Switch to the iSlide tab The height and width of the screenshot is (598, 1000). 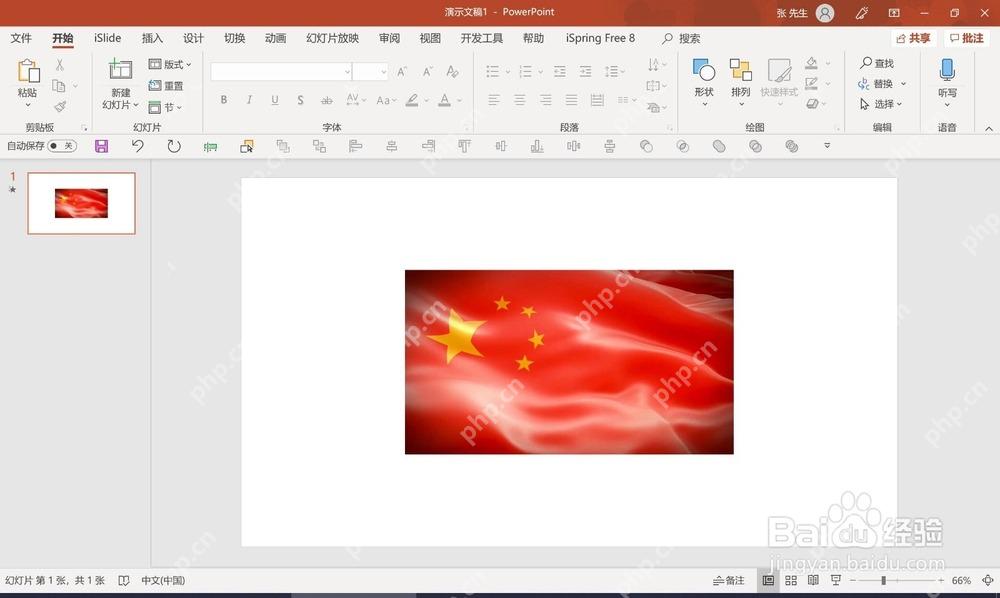[x=107, y=38]
